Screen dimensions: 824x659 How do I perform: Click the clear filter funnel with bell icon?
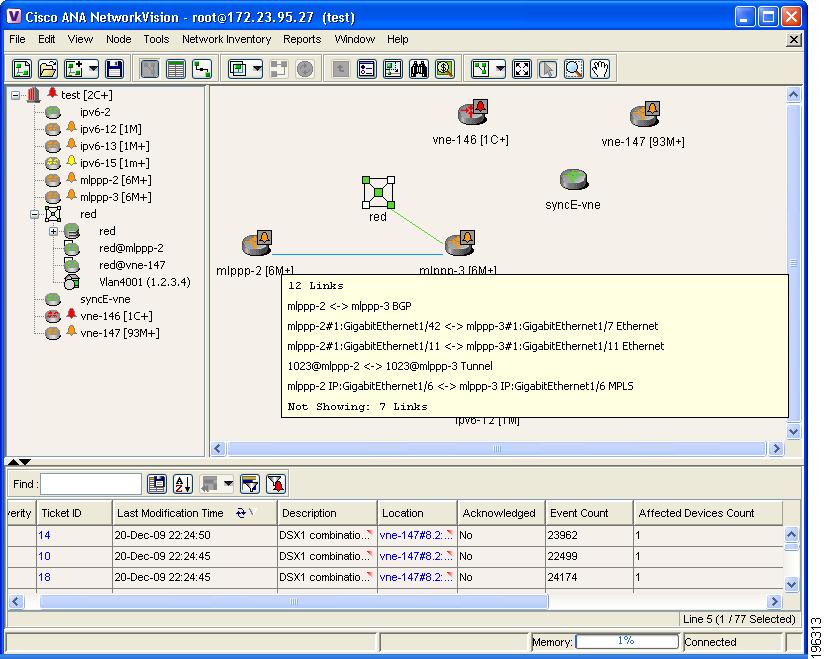tap(276, 484)
